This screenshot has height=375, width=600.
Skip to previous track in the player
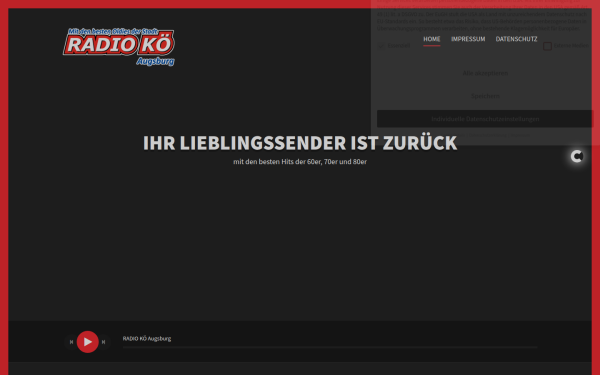[71, 342]
